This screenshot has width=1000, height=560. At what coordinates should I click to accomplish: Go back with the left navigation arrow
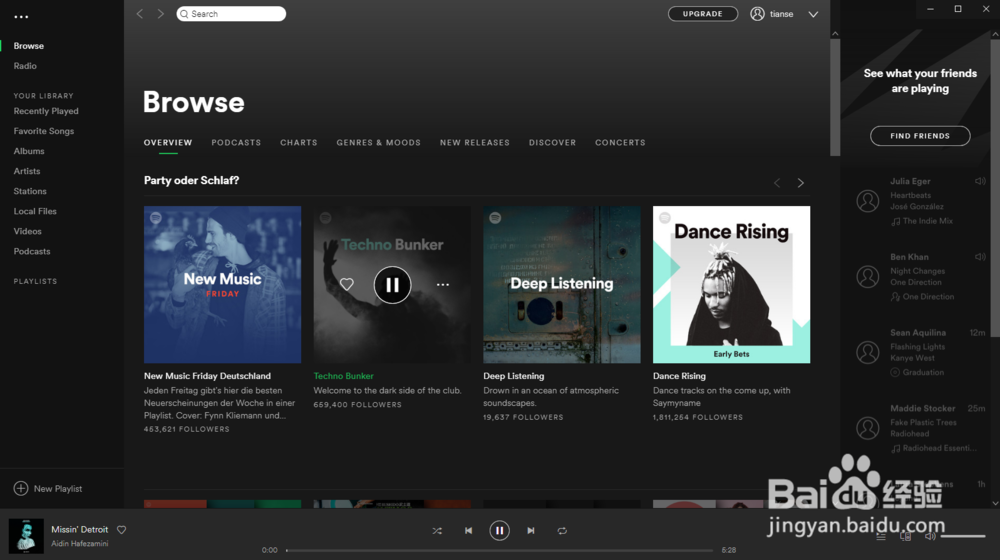click(x=140, y=13)
